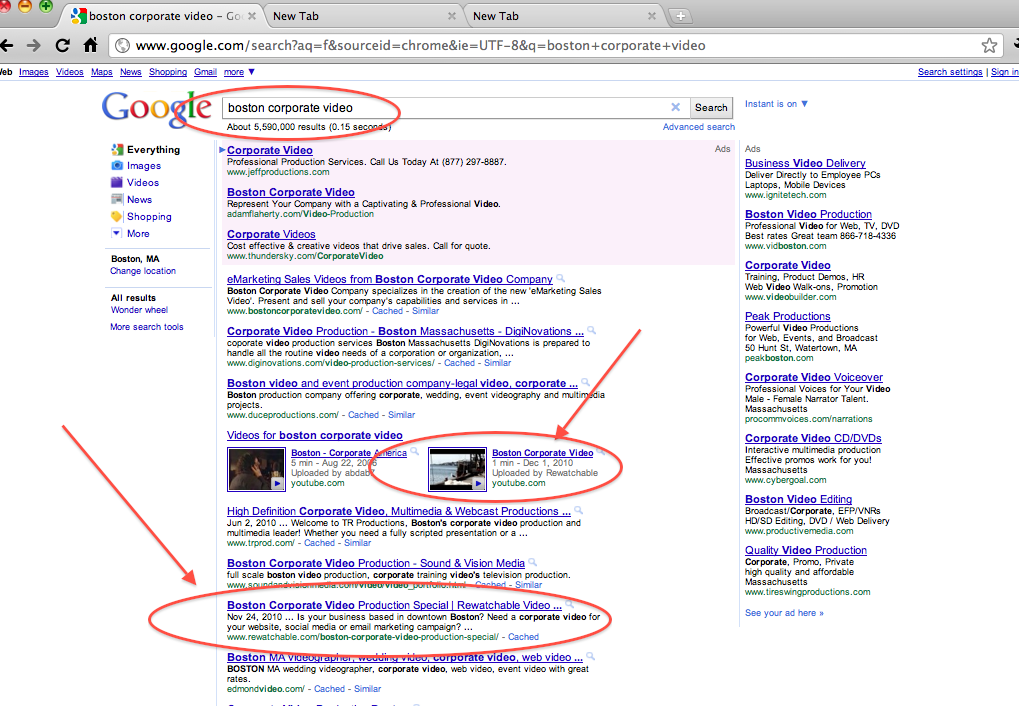Screen dimensions: 1019x706
Task: Open the 'Corporate Video' ad from jeffproductions.com
Action: (x=270, y=150)
